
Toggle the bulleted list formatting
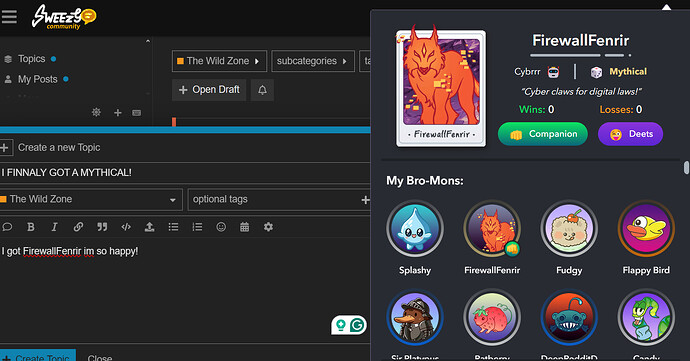pyautogui.click(x=173, y=227)
